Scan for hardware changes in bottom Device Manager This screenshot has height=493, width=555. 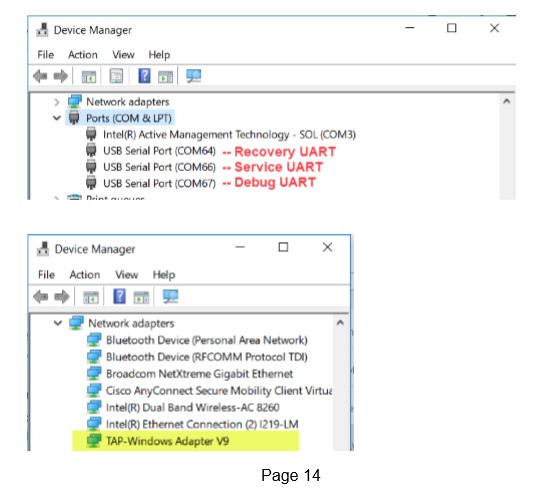coord(171,296)
